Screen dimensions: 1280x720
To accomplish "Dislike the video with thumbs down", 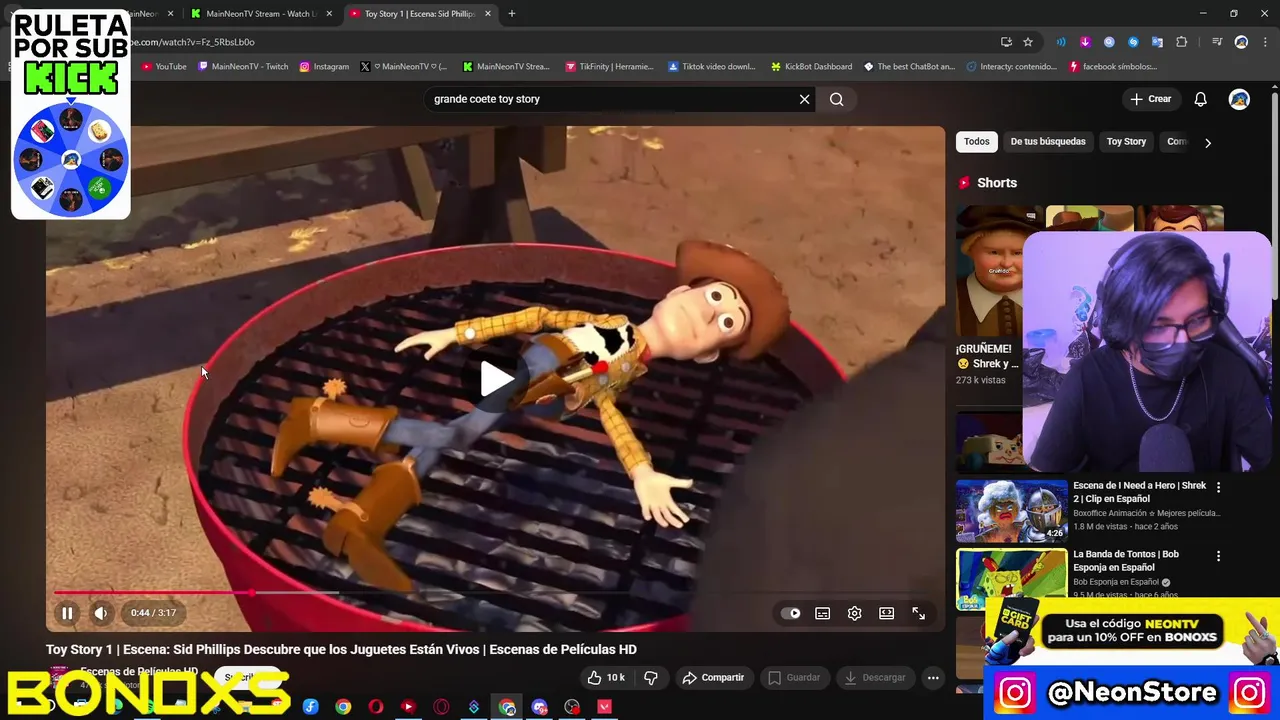I will [x=651, y=677].
